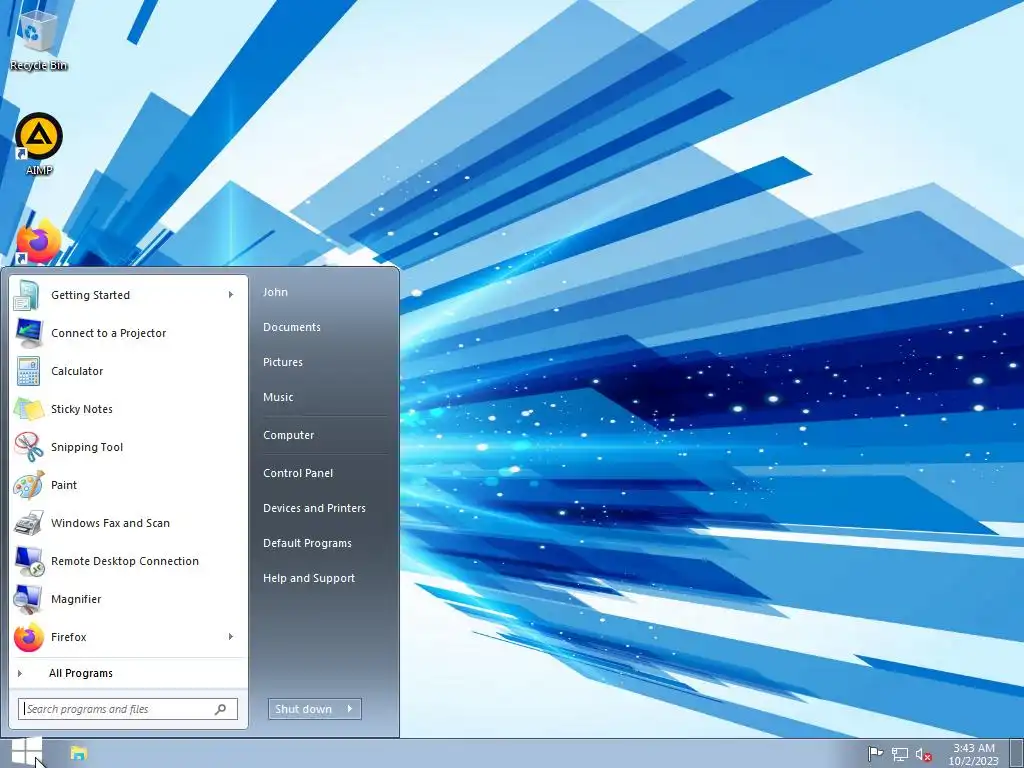1024x768 pixels.
Task: Select Connect to a Projector text
Action: tap(108, 333)
